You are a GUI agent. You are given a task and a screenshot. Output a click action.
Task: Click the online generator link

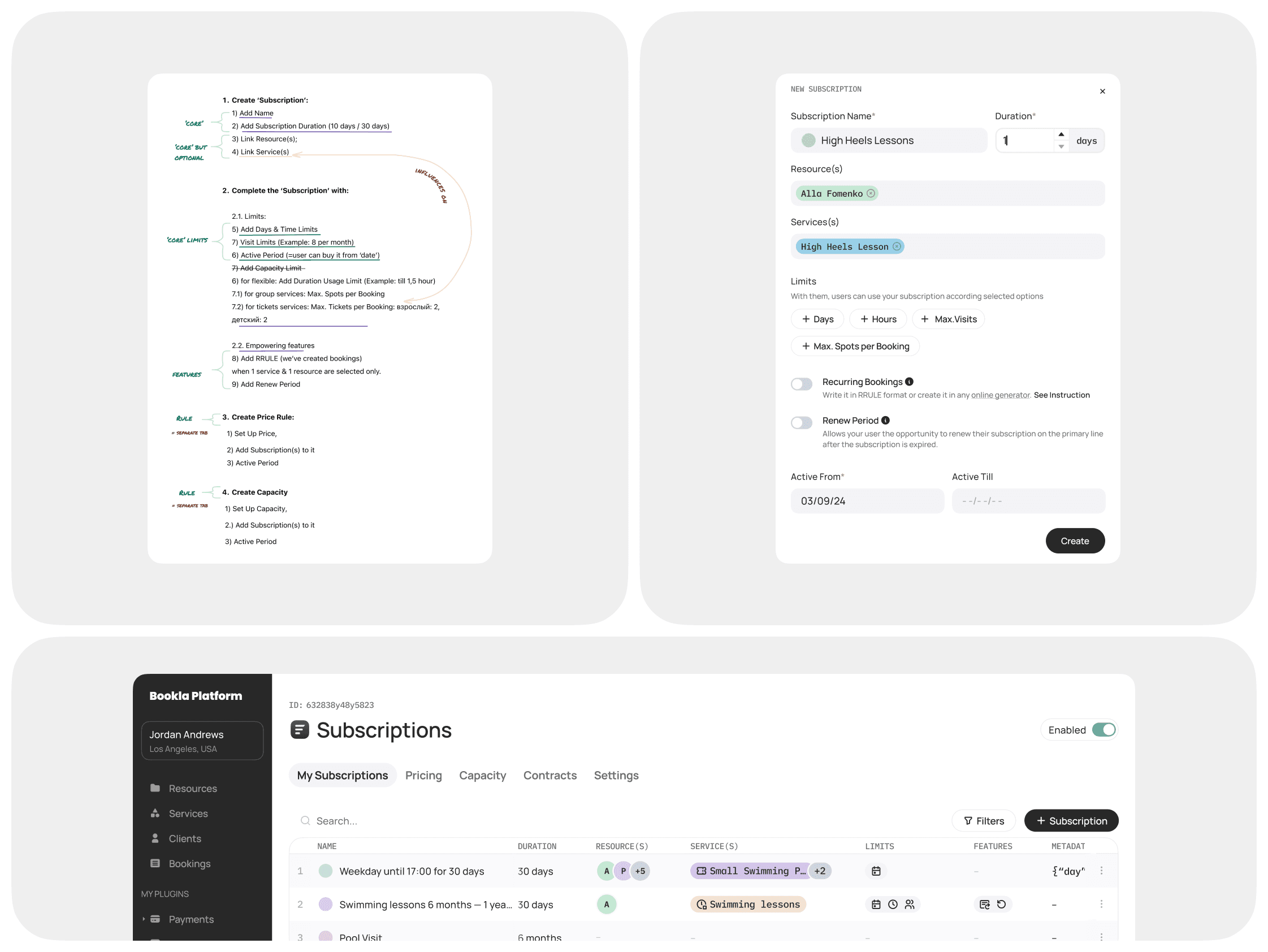coord(999,395)
